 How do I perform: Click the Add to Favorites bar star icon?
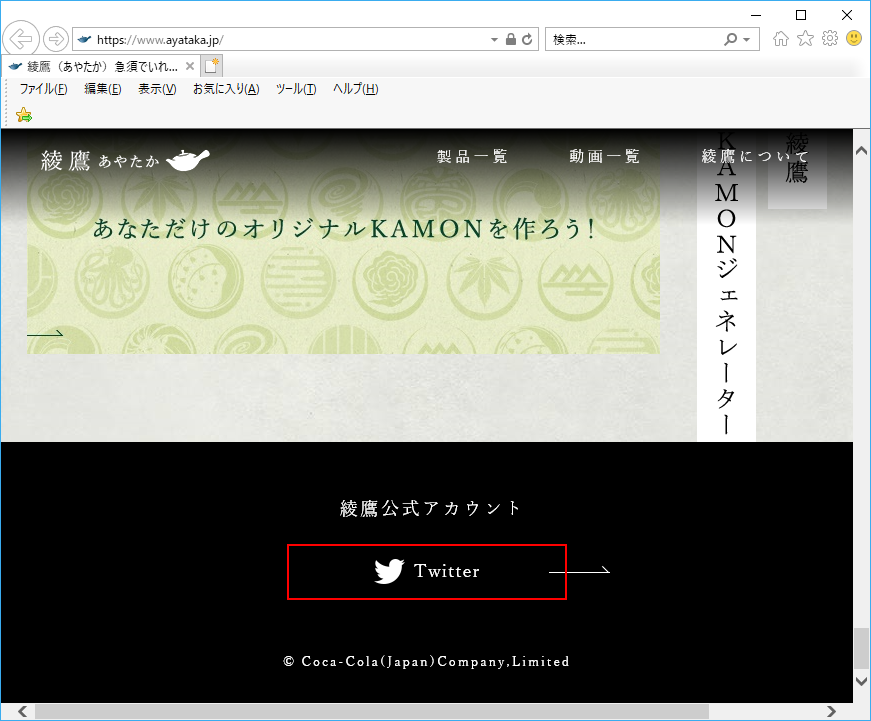pyautogui.click(x=24, y=115)
